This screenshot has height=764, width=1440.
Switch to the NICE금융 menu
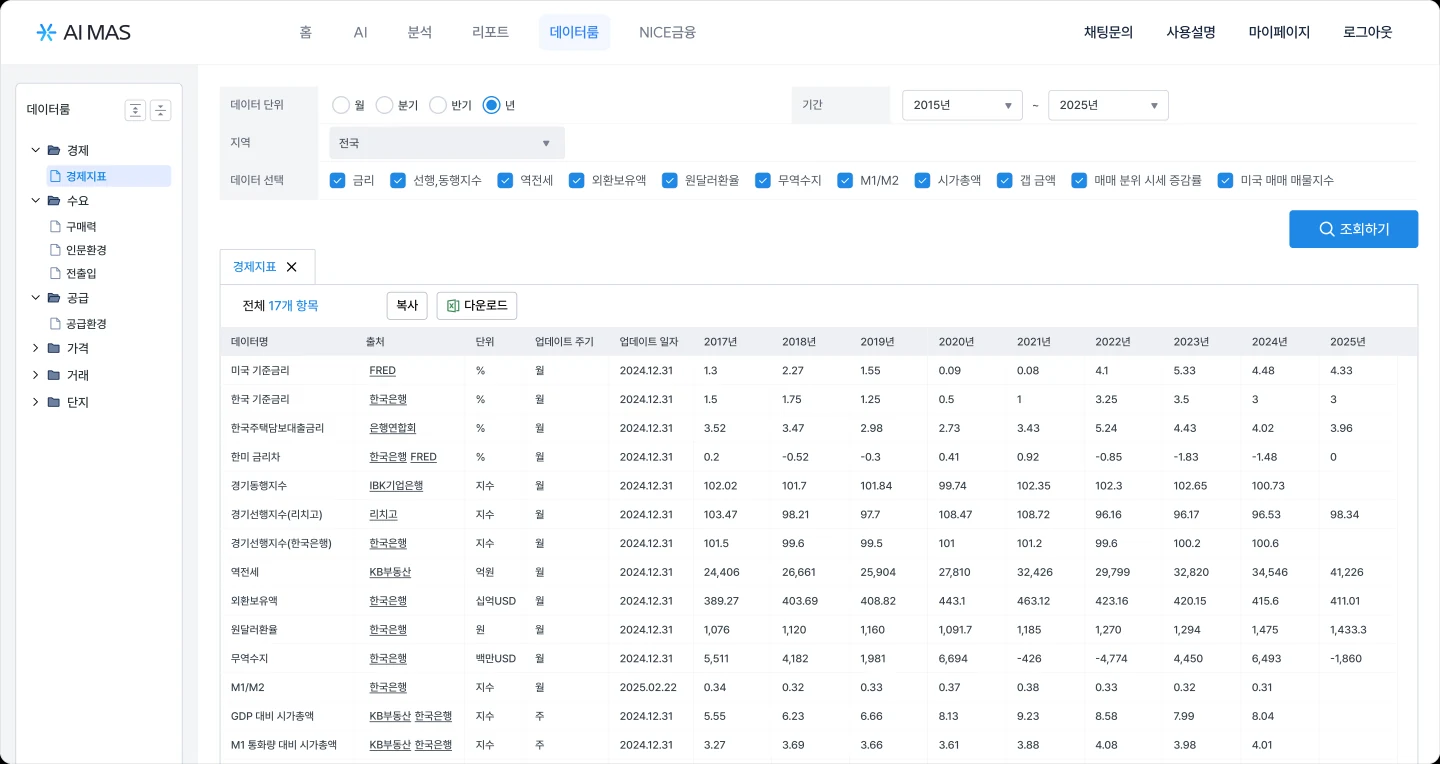(668, 32)
